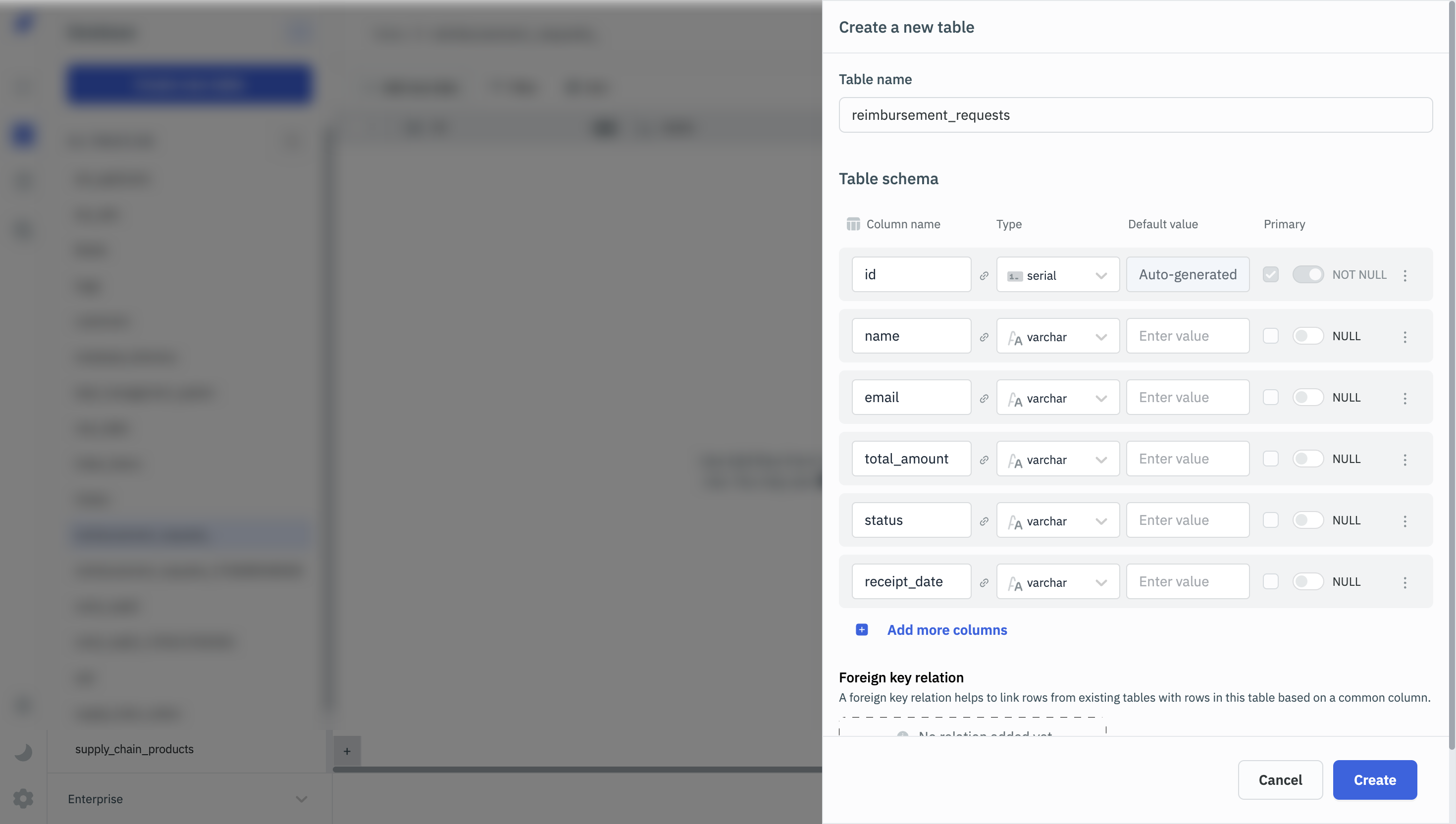1456x824 pixels.
Task: Open three-dot menu for receipt_date column
Action: pyautogui.click(x=1404, y=582)
